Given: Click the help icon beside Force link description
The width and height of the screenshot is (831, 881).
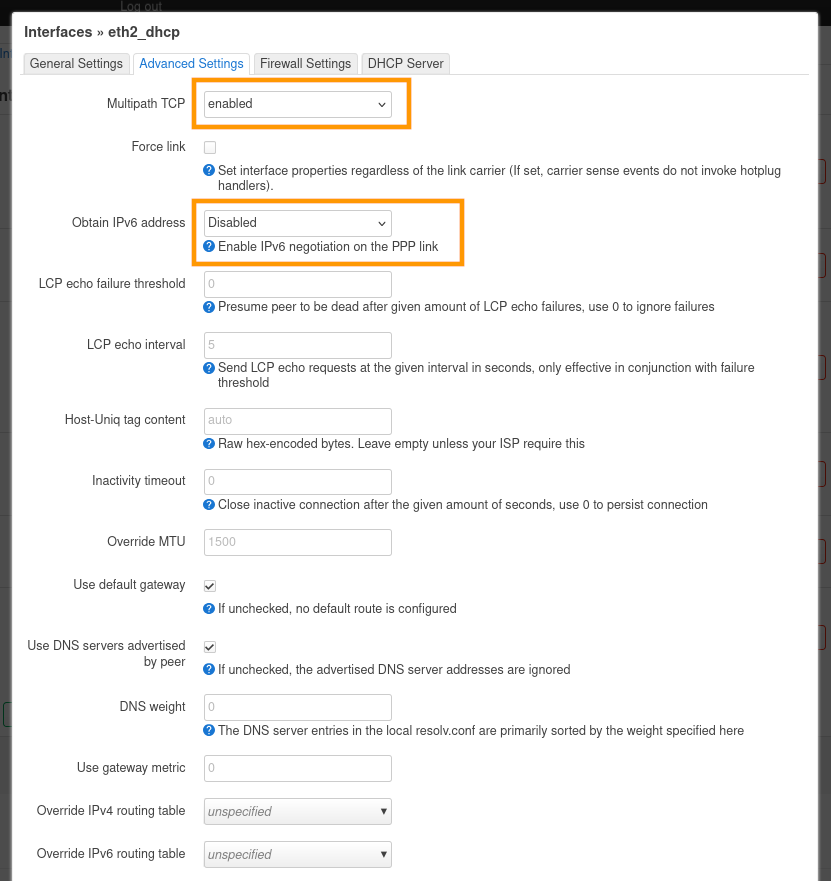Looking at the screenshot, I should click(x=209, y=171).
